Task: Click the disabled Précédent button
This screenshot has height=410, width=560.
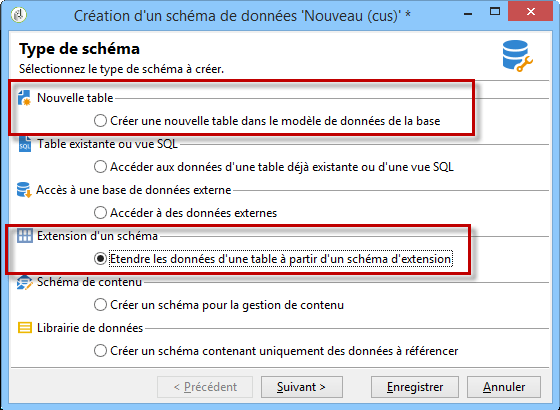Action: [205, 387]
